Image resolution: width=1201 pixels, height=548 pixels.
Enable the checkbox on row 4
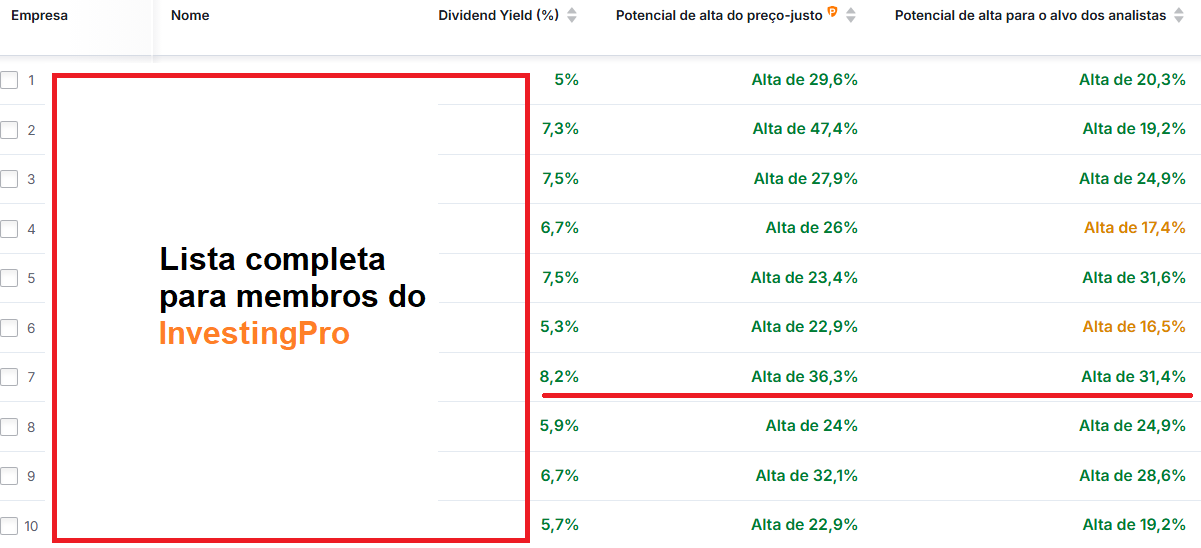[10, 229]
